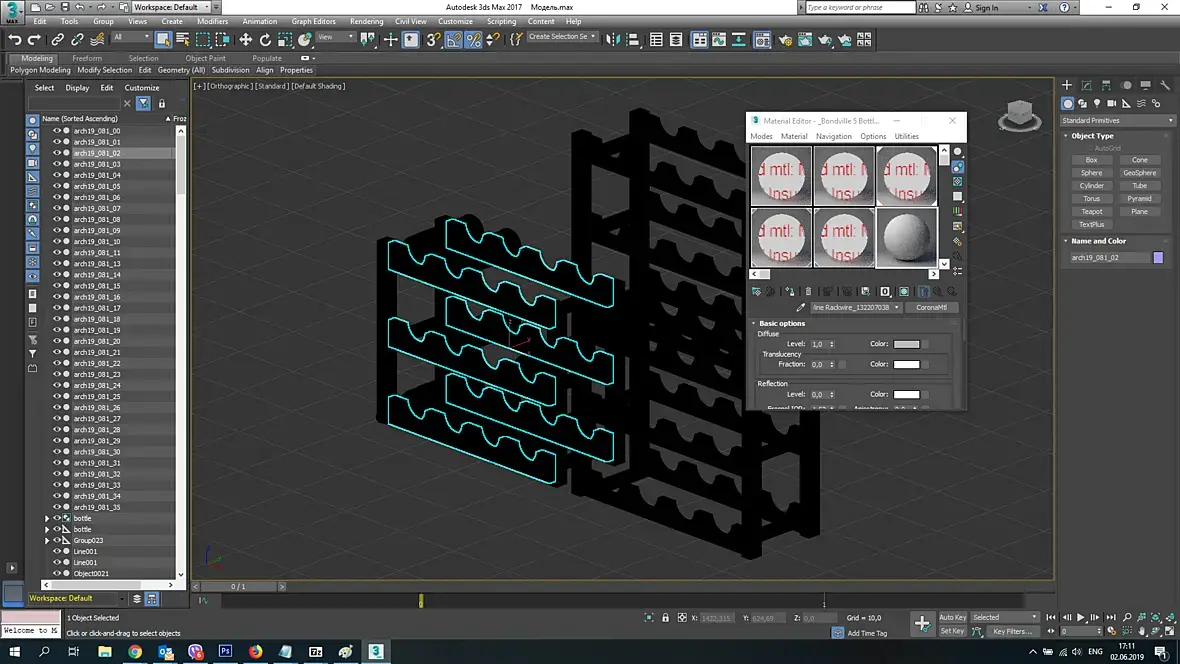Open the Workspace: Default dropdown
This screenshot has height=664, width=1180.
coord(168,7)
